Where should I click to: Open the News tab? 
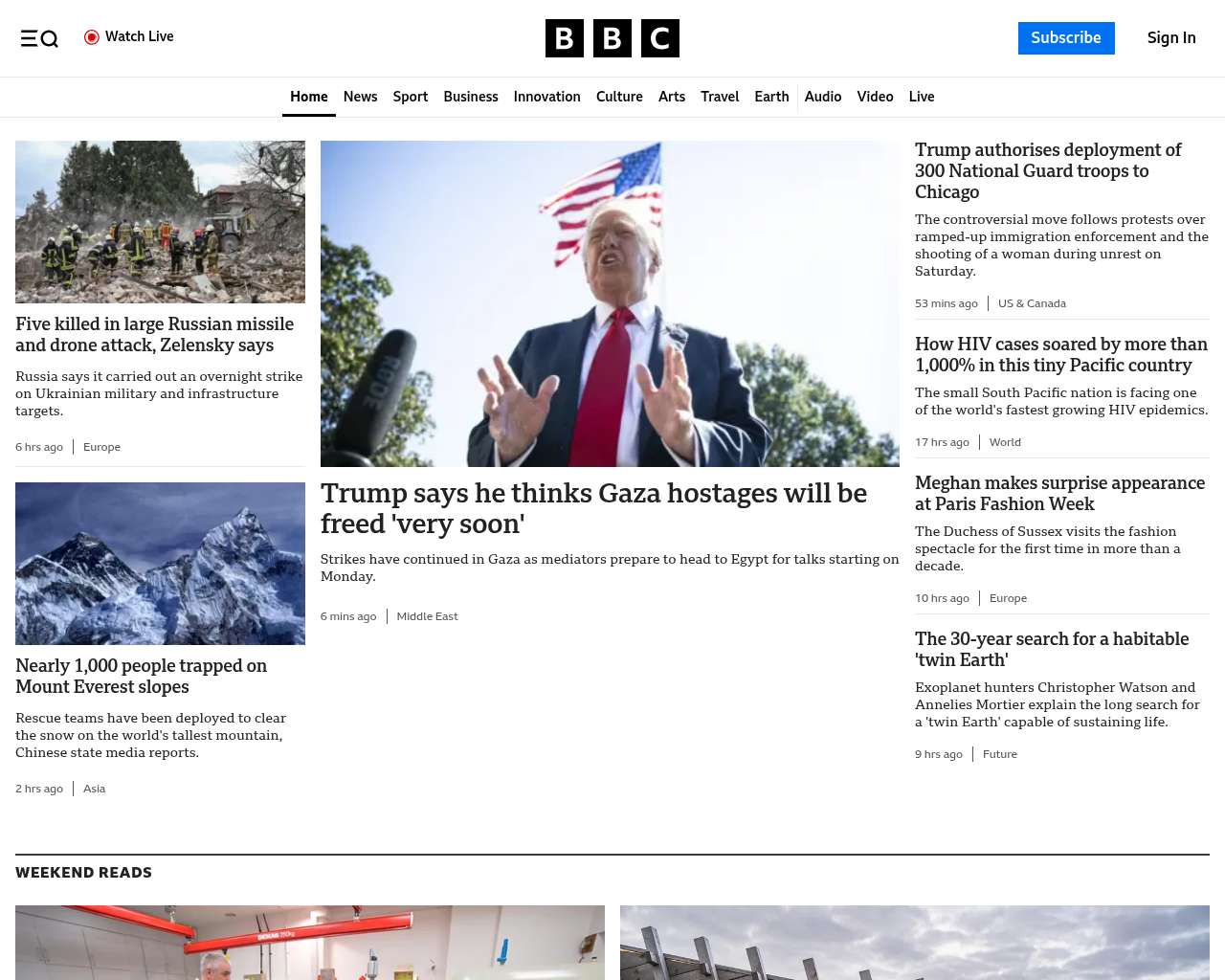(360, 97)
